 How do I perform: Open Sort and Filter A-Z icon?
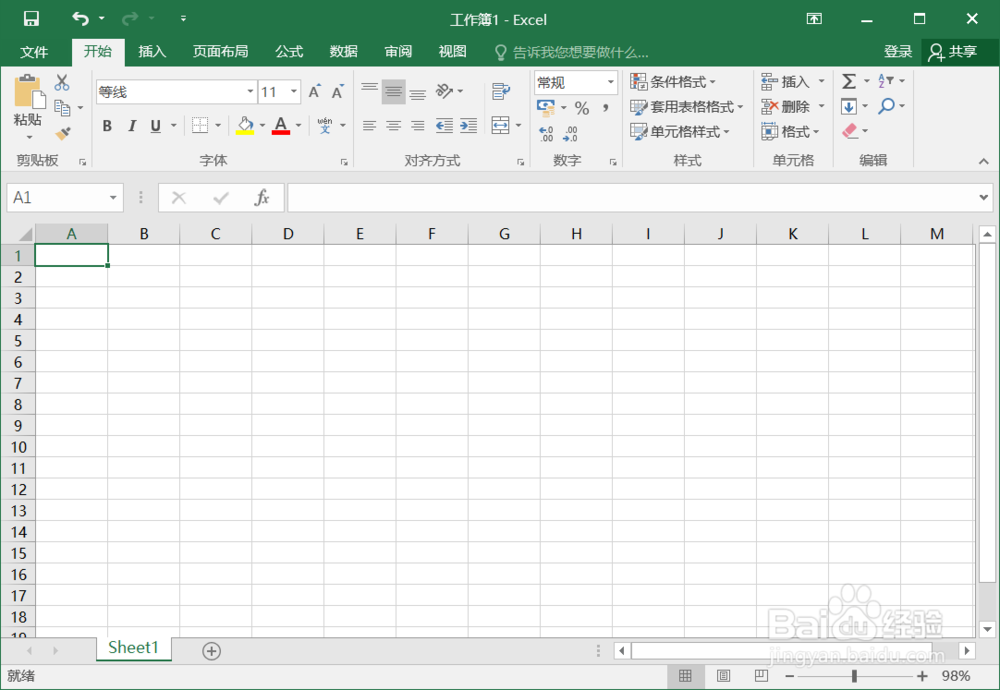(x=885, y=81)
